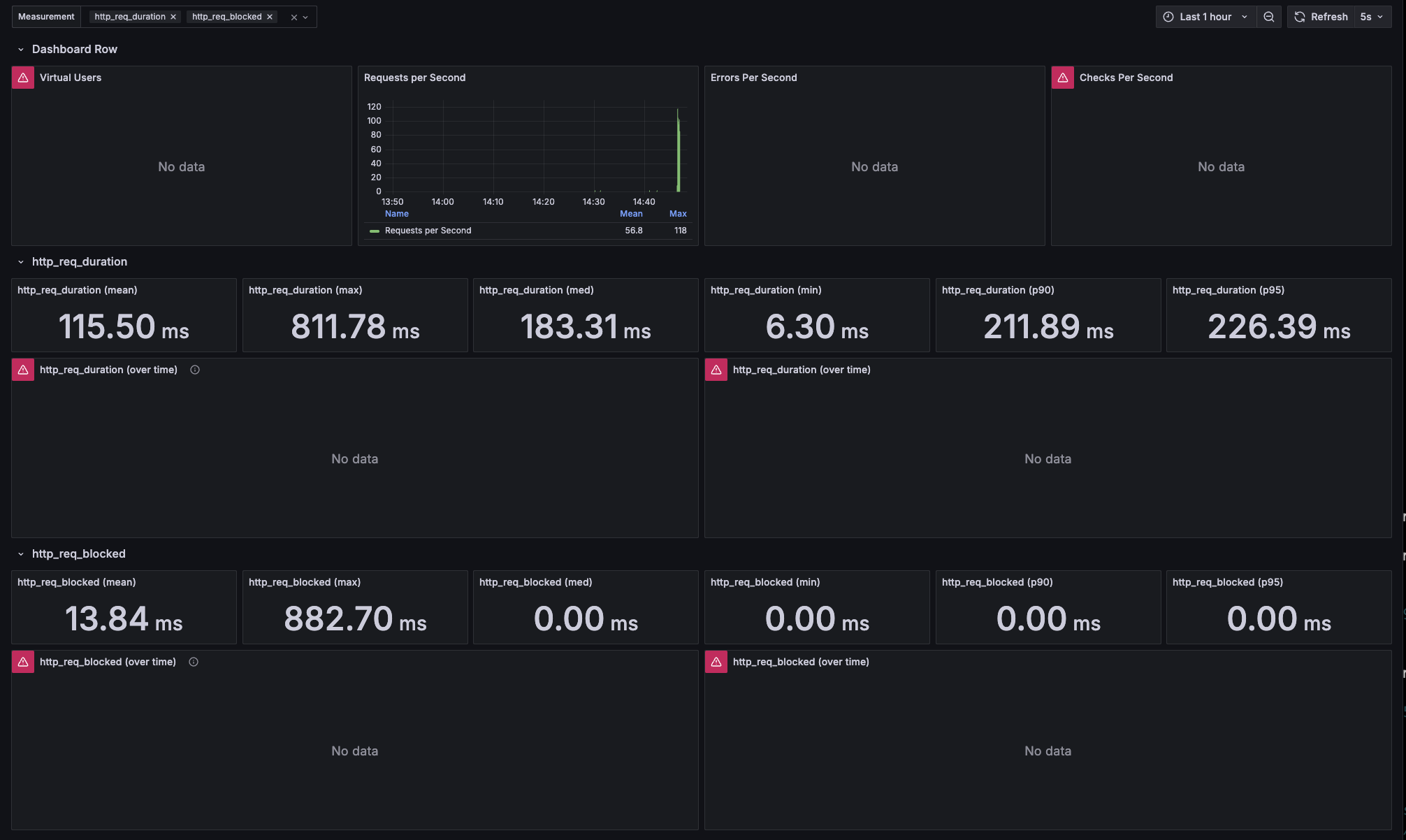Sort legend by the Mean column header
The width and height of the screenshot is (1406, 840).
point(631,214)
